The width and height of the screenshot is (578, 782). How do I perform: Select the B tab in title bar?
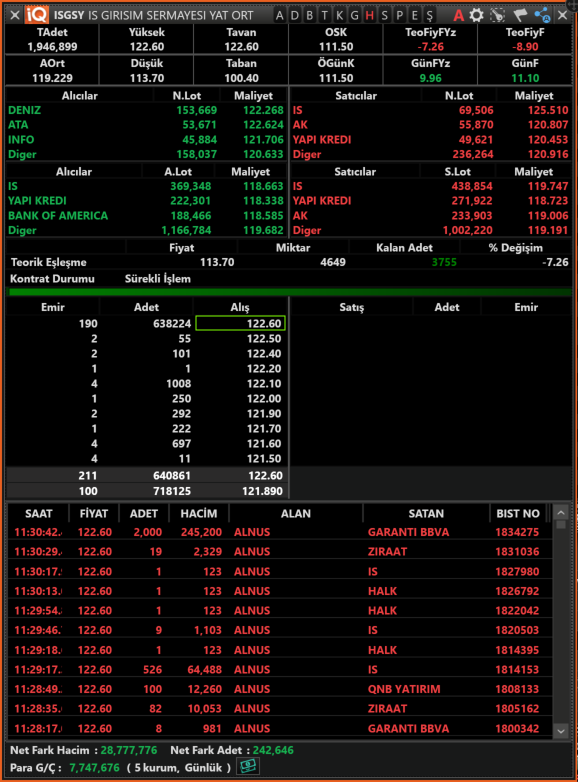click(310, 15)
